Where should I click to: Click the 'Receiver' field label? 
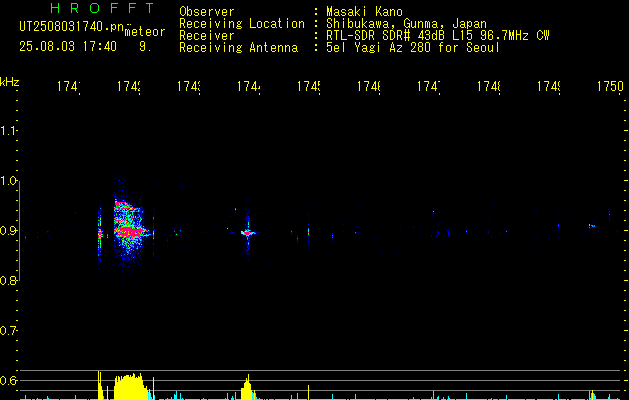(x=207, y=36)
